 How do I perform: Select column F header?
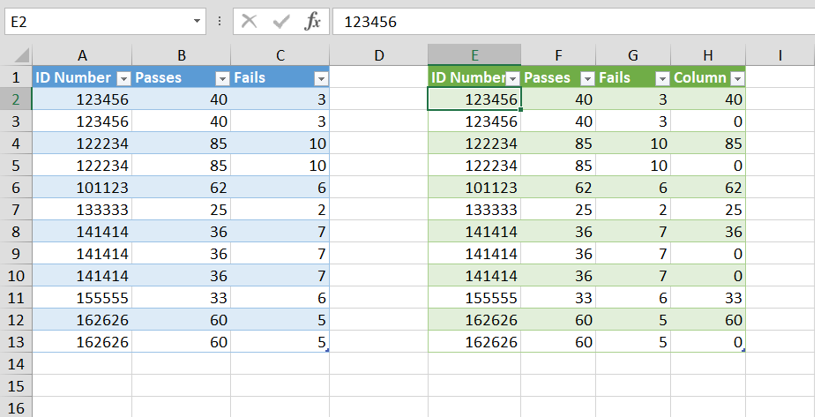(x=558, y=55)
